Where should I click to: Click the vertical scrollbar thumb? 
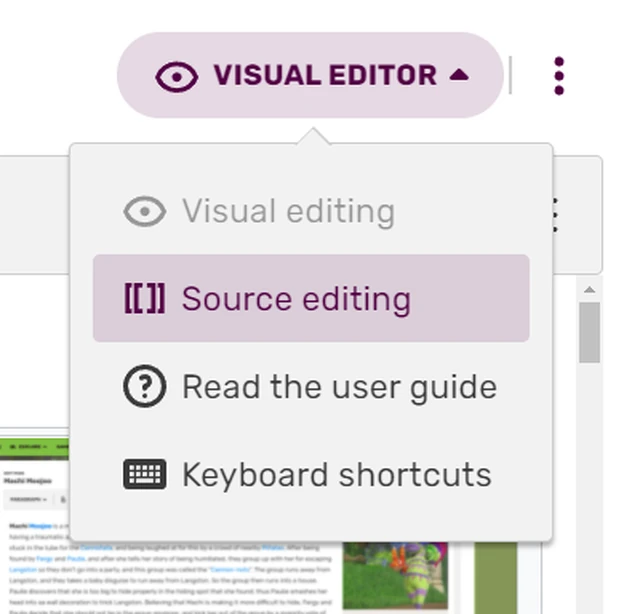point(589,332)
